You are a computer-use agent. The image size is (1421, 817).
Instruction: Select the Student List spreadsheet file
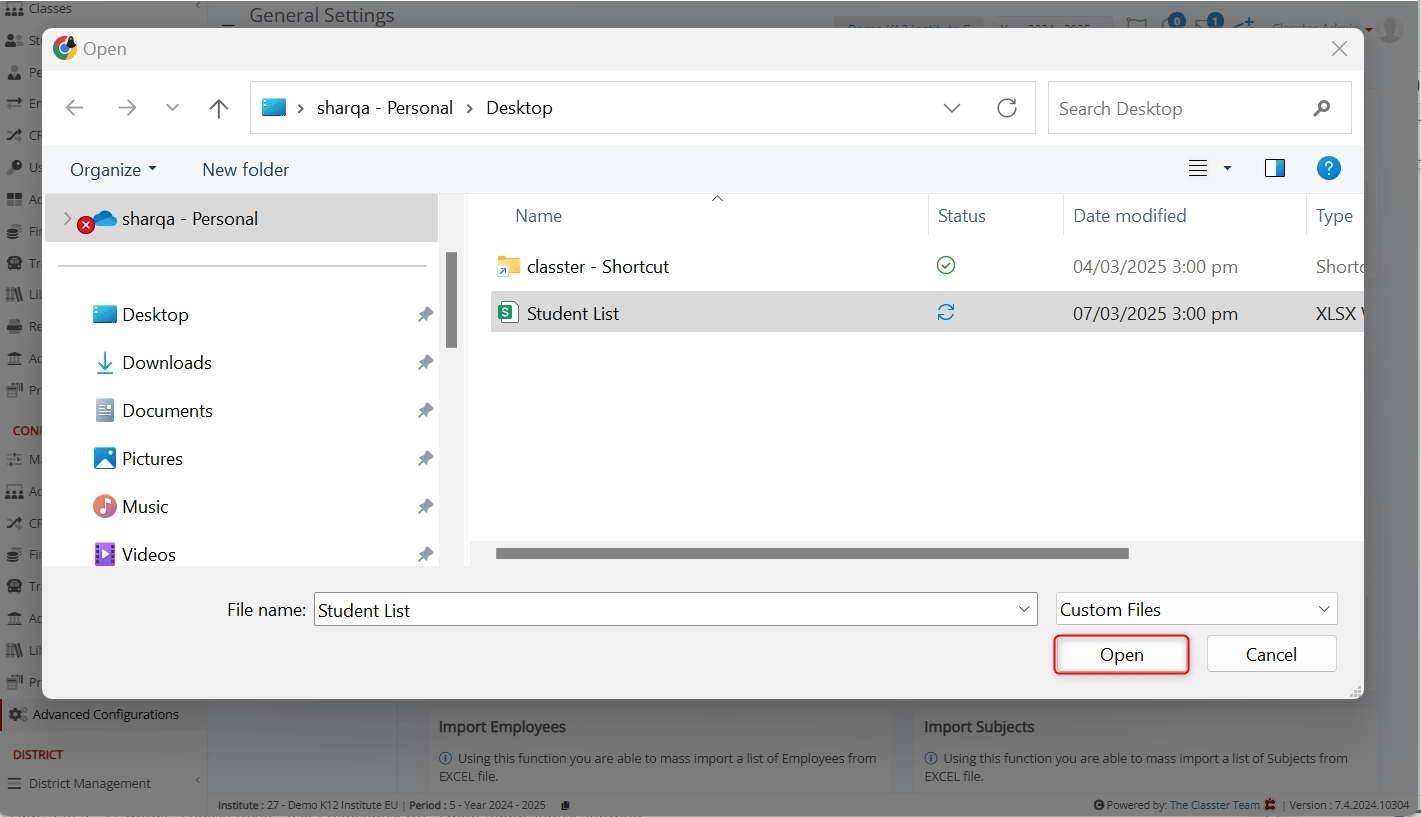[x=572, y=313]
